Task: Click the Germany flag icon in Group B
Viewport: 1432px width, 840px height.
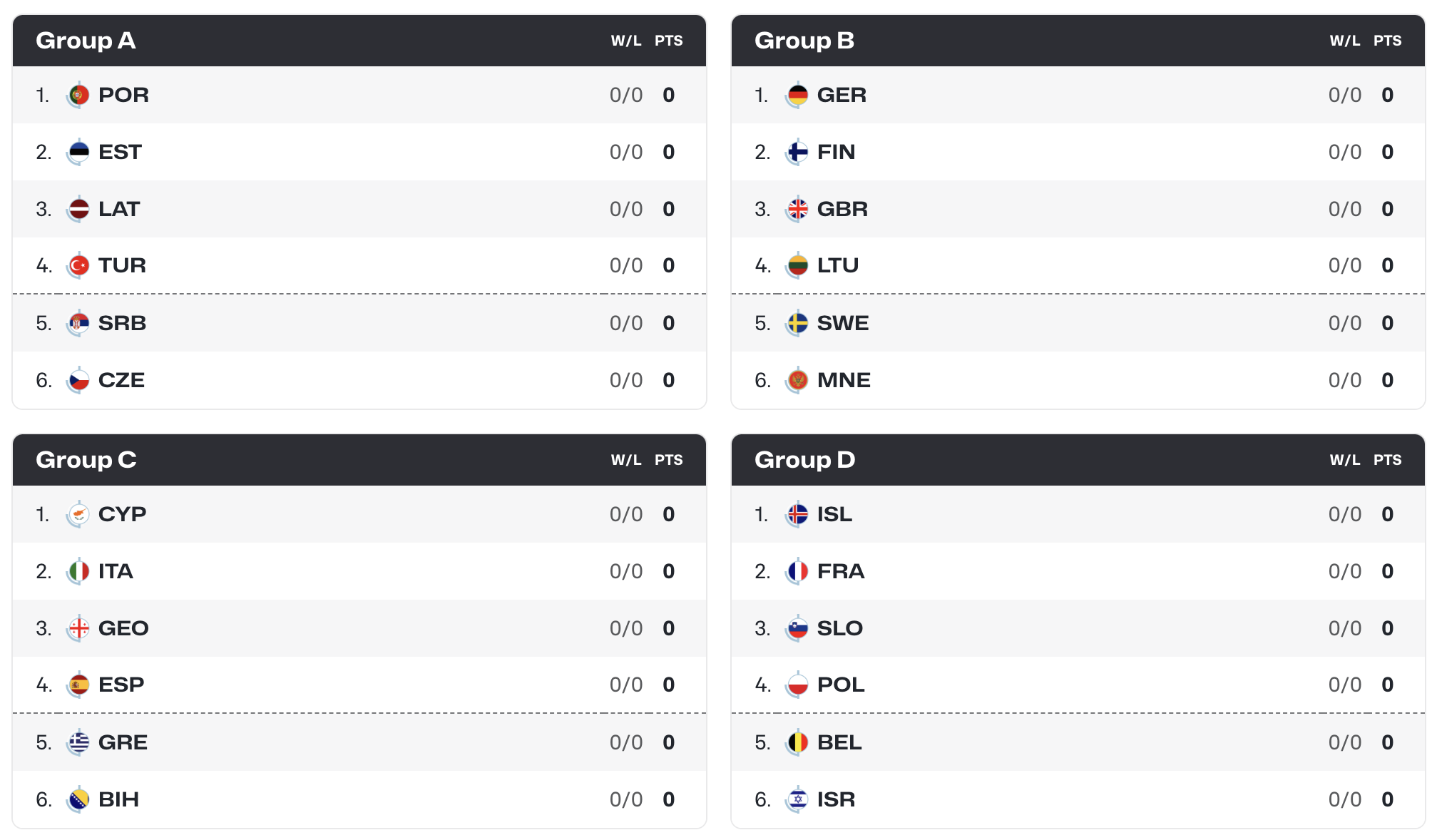Action: tap(797, 95)
